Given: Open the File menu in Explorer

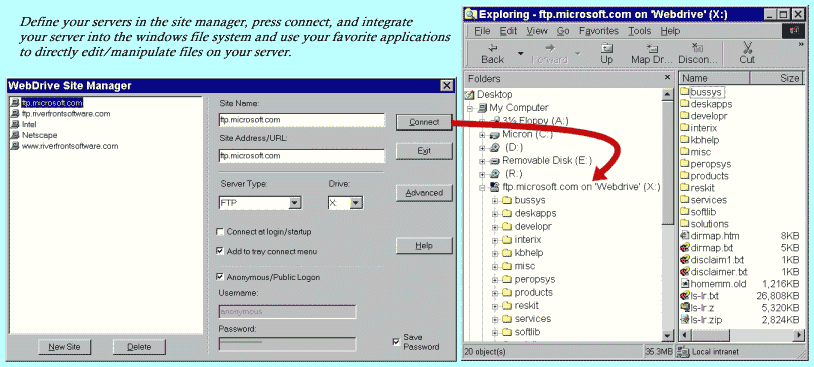Looking at the screenshot, I should pyautogui.click(x=482, y=31).
